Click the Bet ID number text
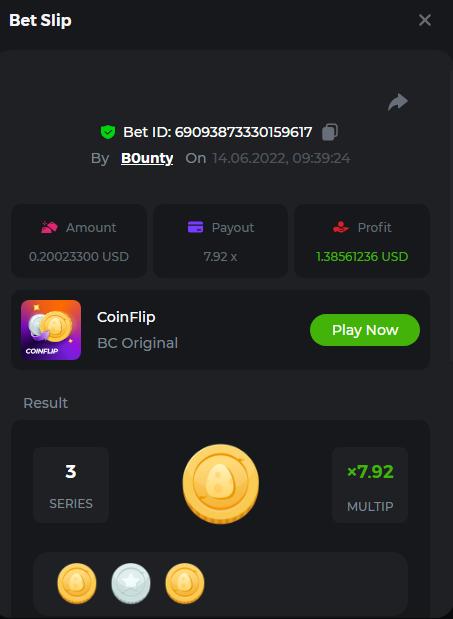The image size is (453, 619). pos(243,132)
